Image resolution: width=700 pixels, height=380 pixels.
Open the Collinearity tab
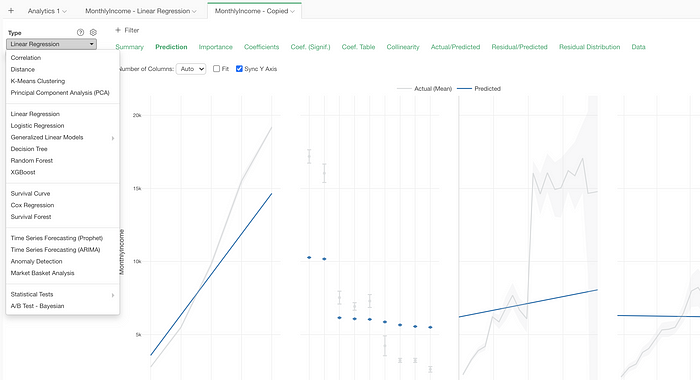tap(403, 47)
